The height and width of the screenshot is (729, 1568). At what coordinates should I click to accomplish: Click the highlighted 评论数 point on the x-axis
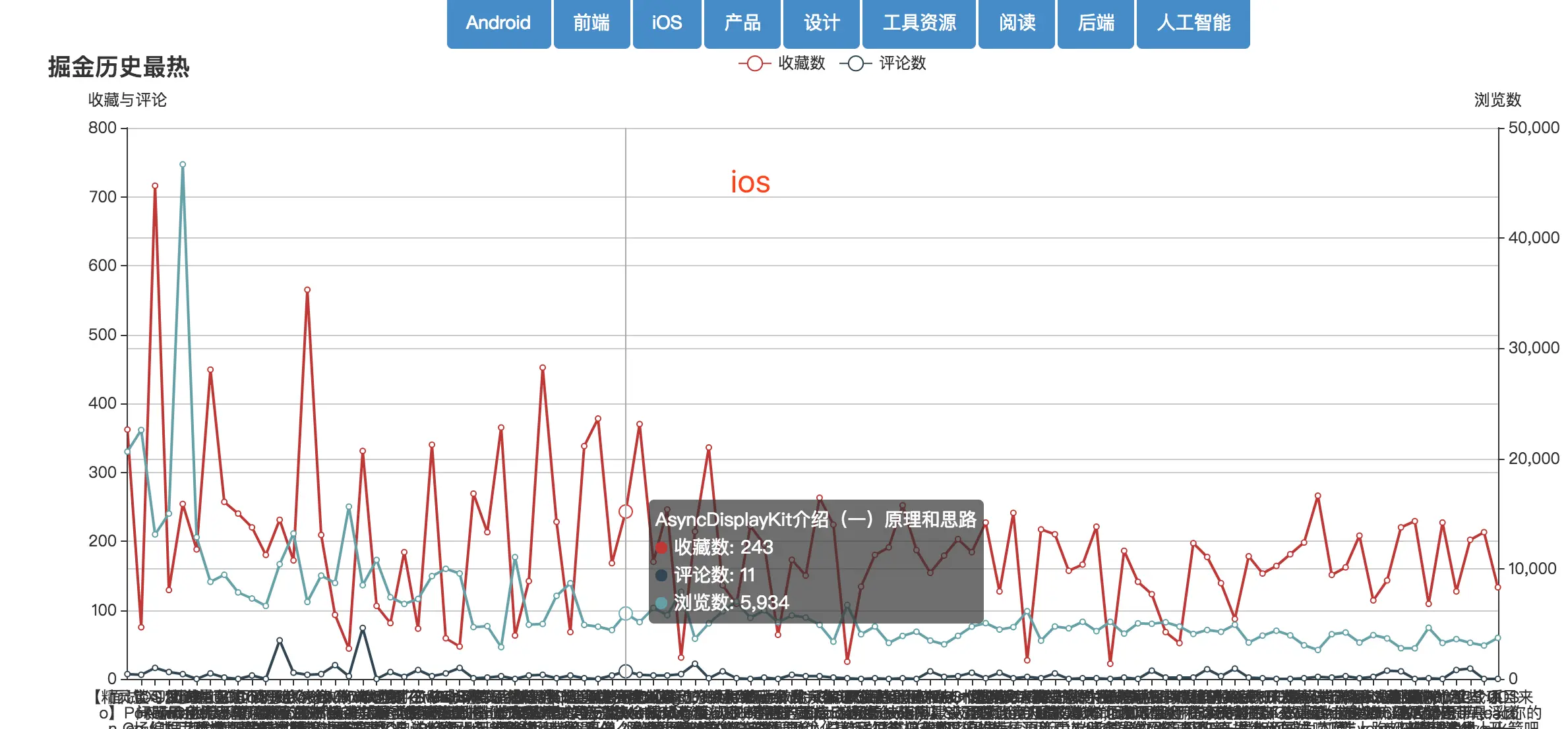[626, 671]
